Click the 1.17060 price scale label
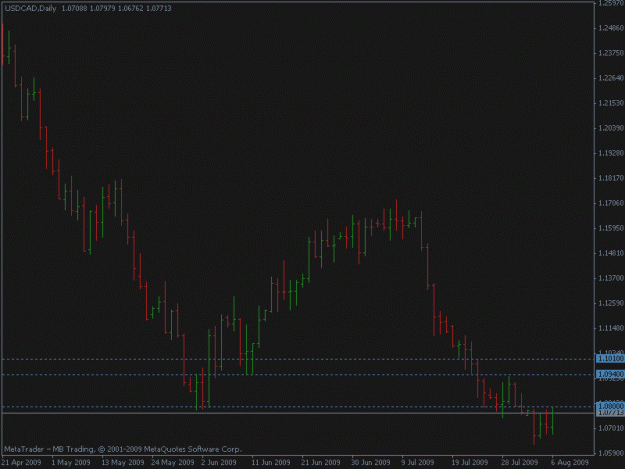 coord(611,203)
